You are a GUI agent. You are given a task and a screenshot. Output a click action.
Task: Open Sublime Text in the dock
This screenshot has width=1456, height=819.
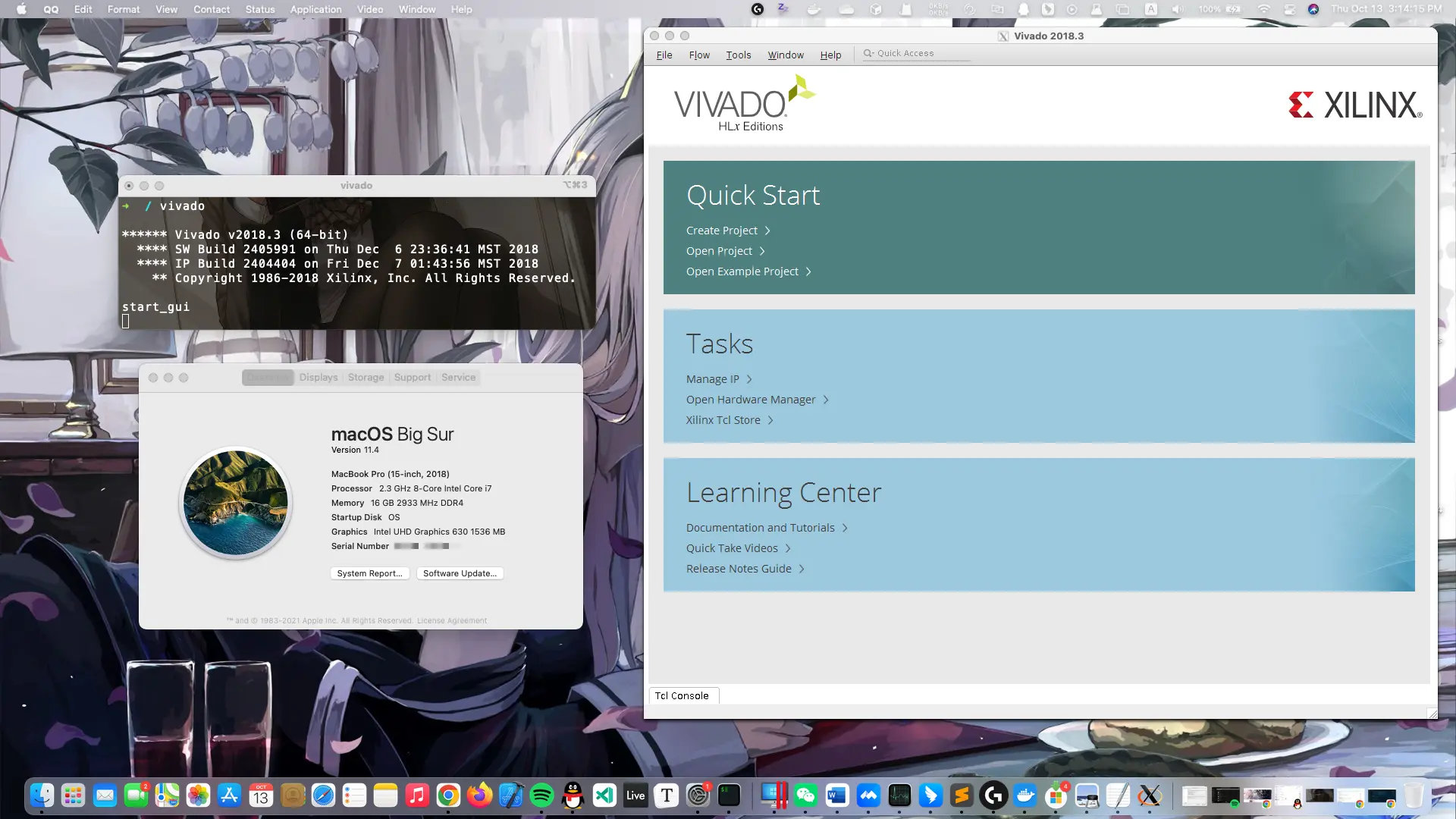pos(962,795)
